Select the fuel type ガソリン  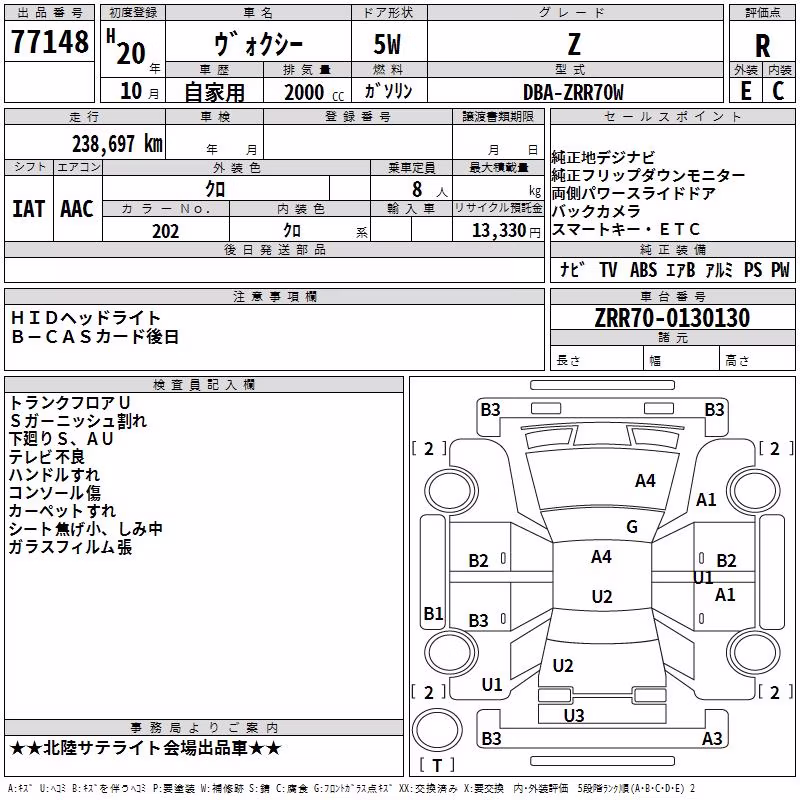coord(388,91)
